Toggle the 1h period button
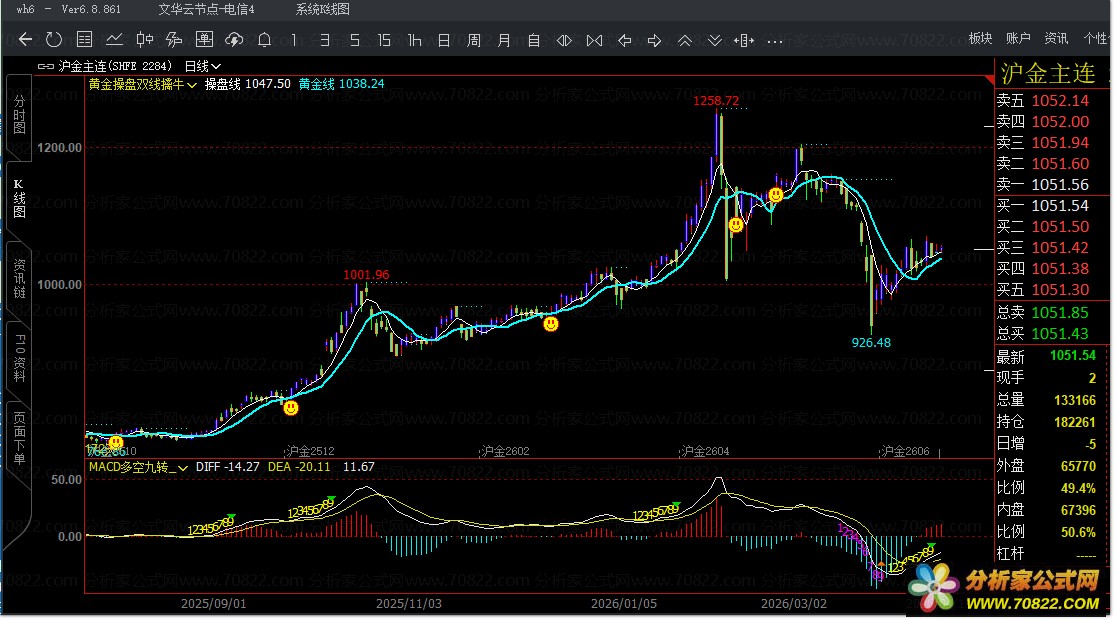The height and width of the screenshot is (620, 1116). click(415, 40)
